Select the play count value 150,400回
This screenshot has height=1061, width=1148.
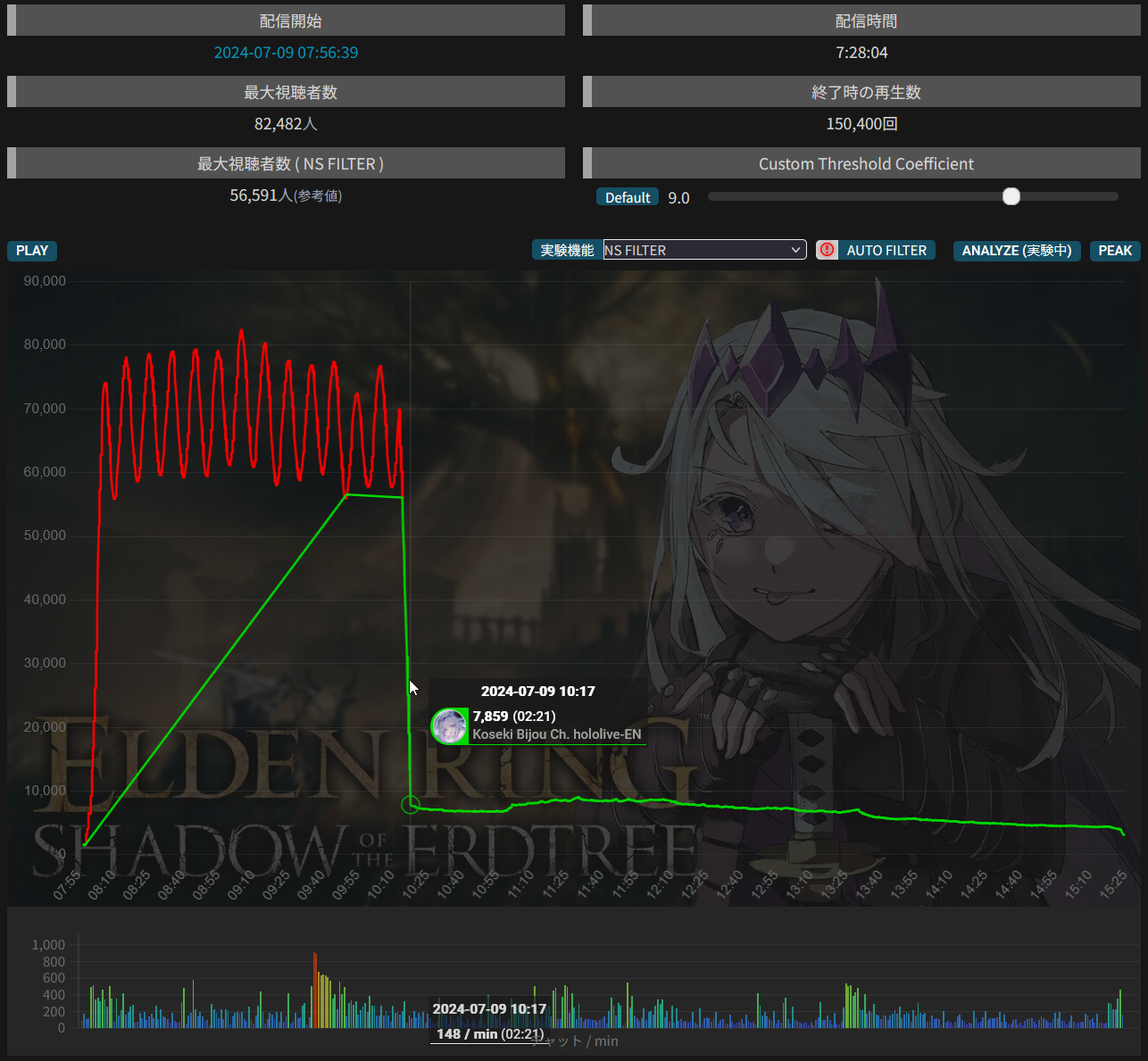click(x=861, y=124)
